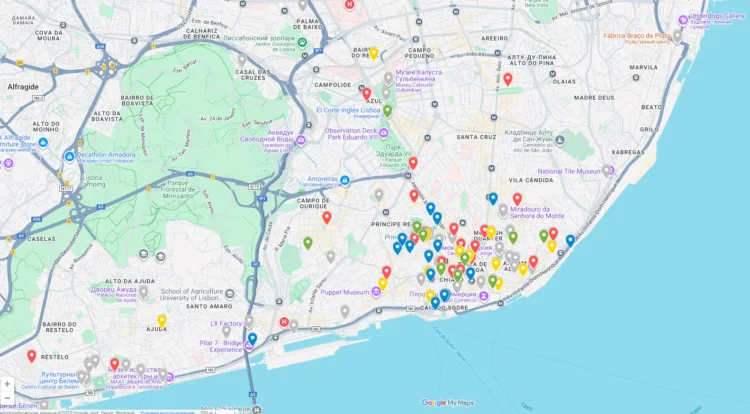Open the cemetery icon at Alto de São João

(x=560, y=141)
